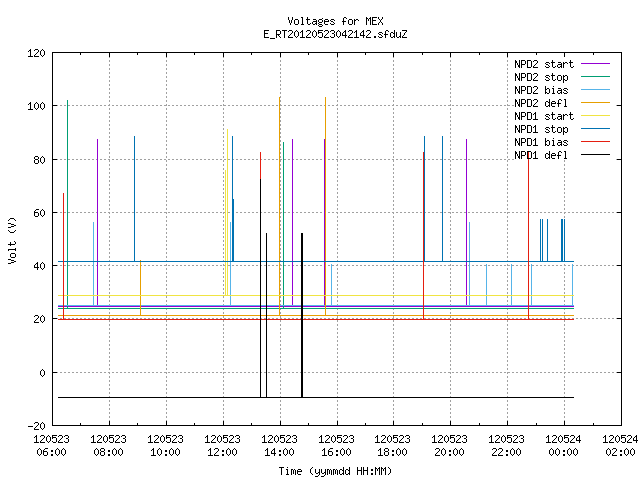Click the x-axis tick label "120523 08:00"
This screenshot has width=640, height=480.
click(109, 446)
